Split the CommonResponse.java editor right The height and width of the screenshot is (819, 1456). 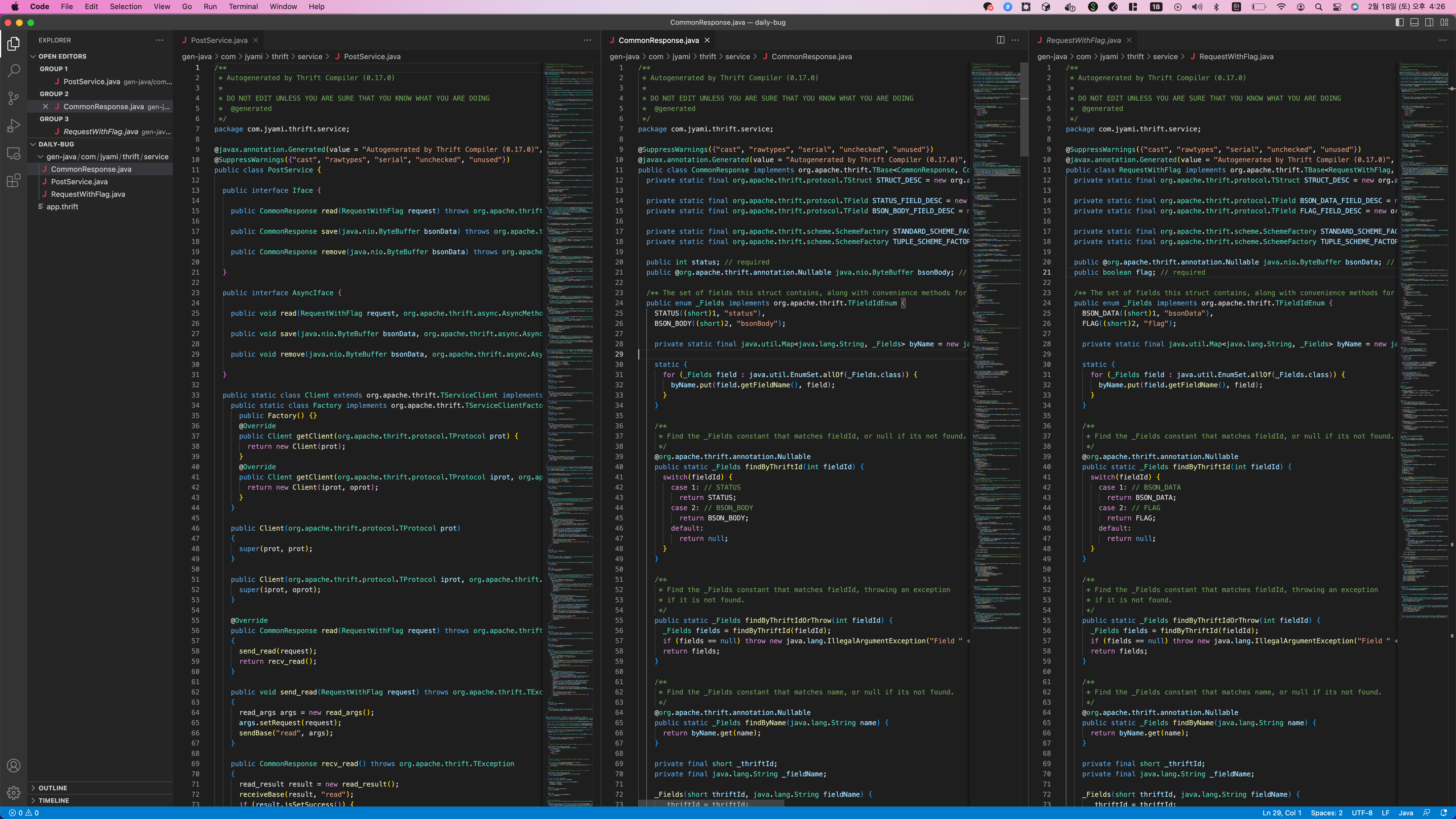[1000, 40]
